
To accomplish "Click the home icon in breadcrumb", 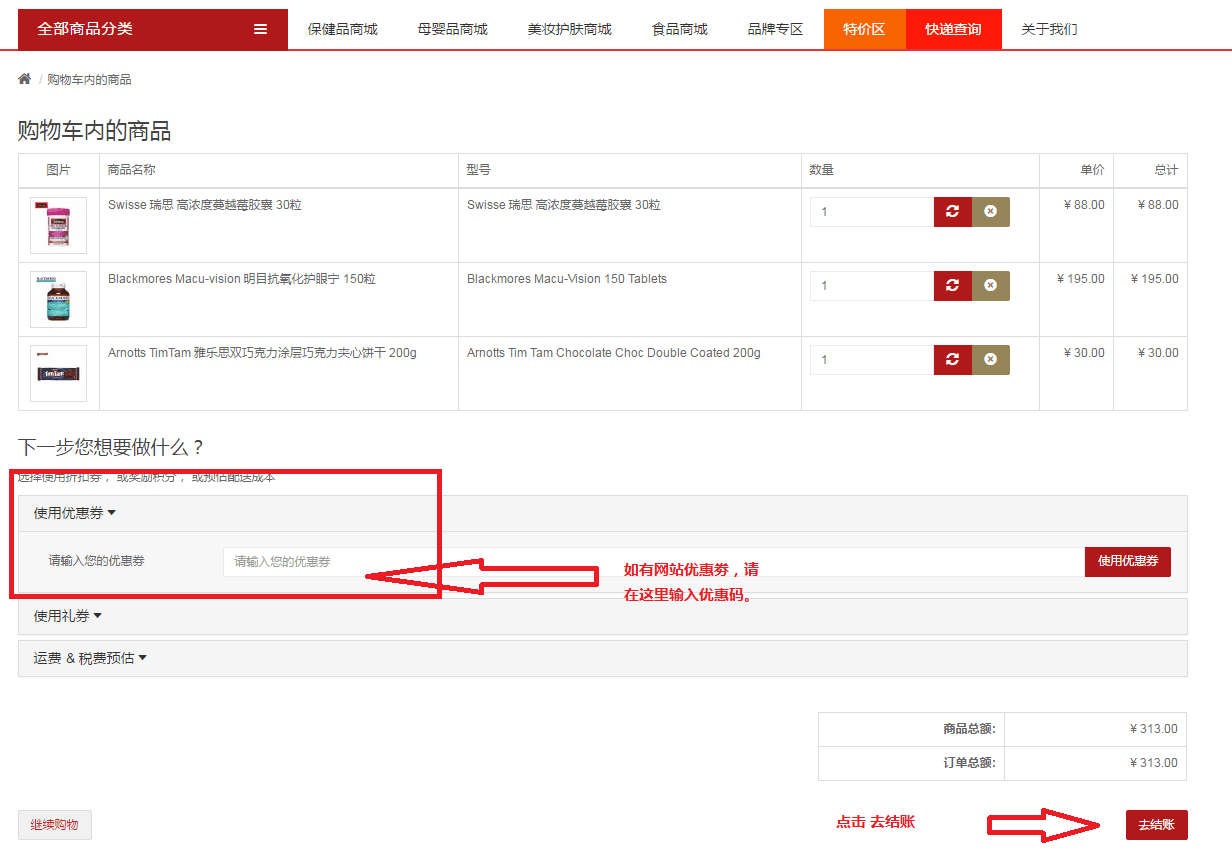I will point(25,79).
